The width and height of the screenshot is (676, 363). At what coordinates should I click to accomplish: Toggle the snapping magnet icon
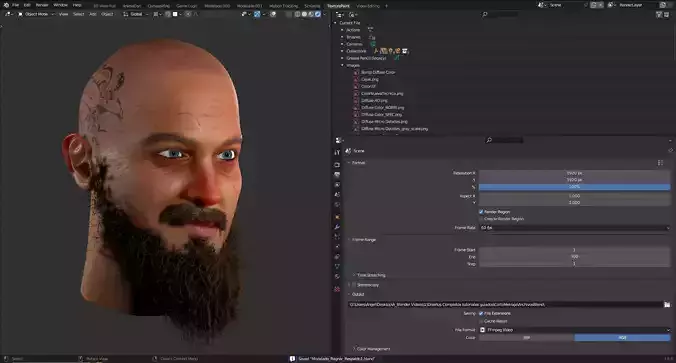point(168,14)
